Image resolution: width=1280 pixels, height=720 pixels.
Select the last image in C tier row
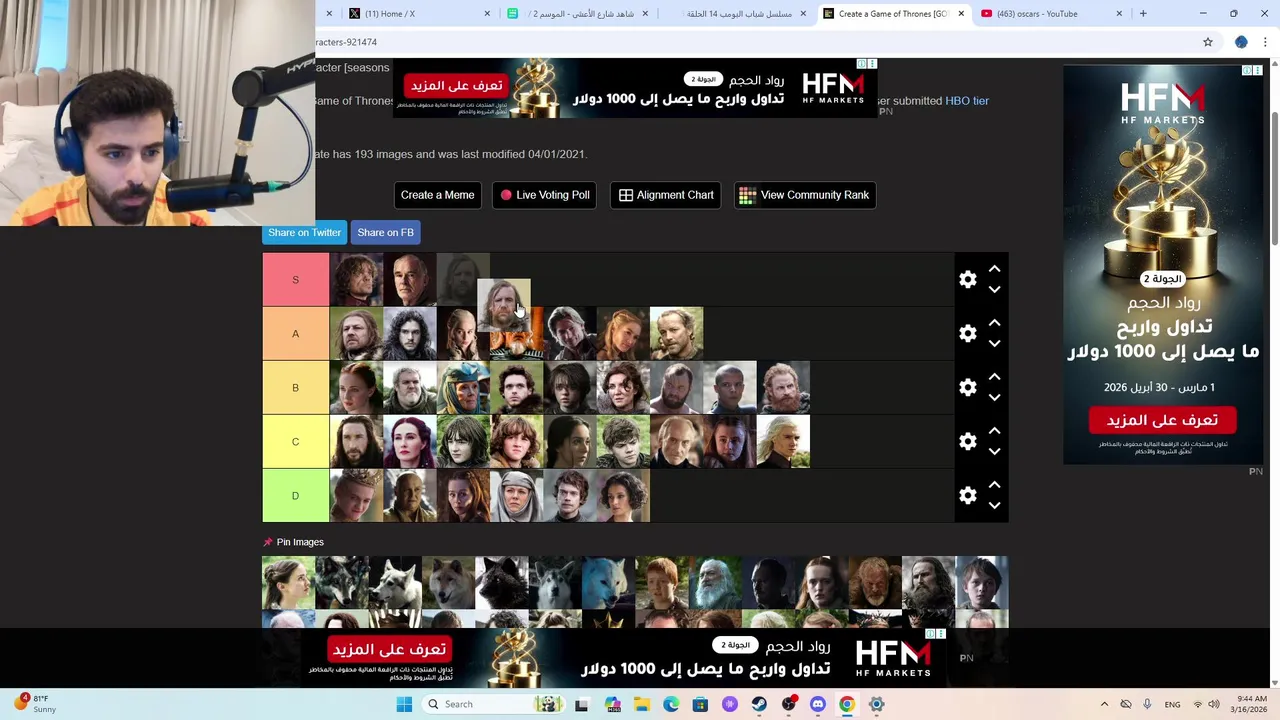click(x=784, y=442)
